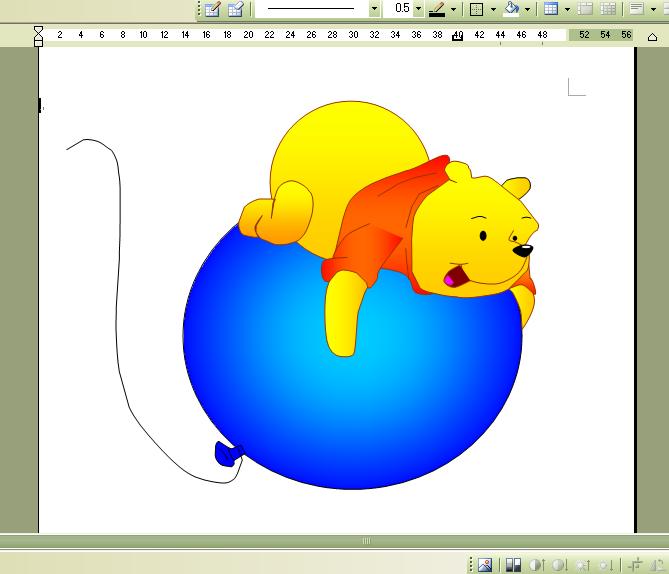Click the More Contrast icon

pos(537,565)
